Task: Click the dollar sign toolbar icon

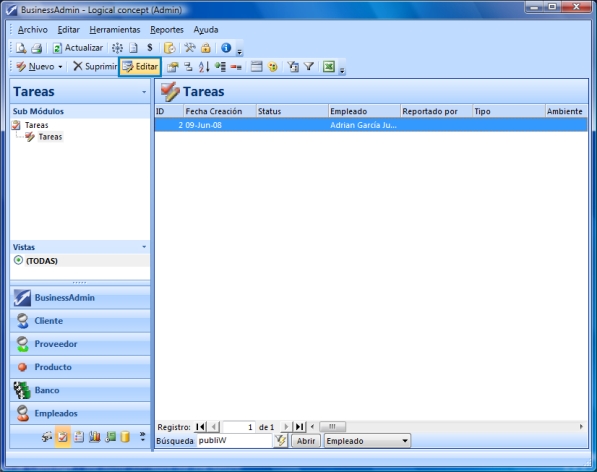Action: click(x=150, y=48)
